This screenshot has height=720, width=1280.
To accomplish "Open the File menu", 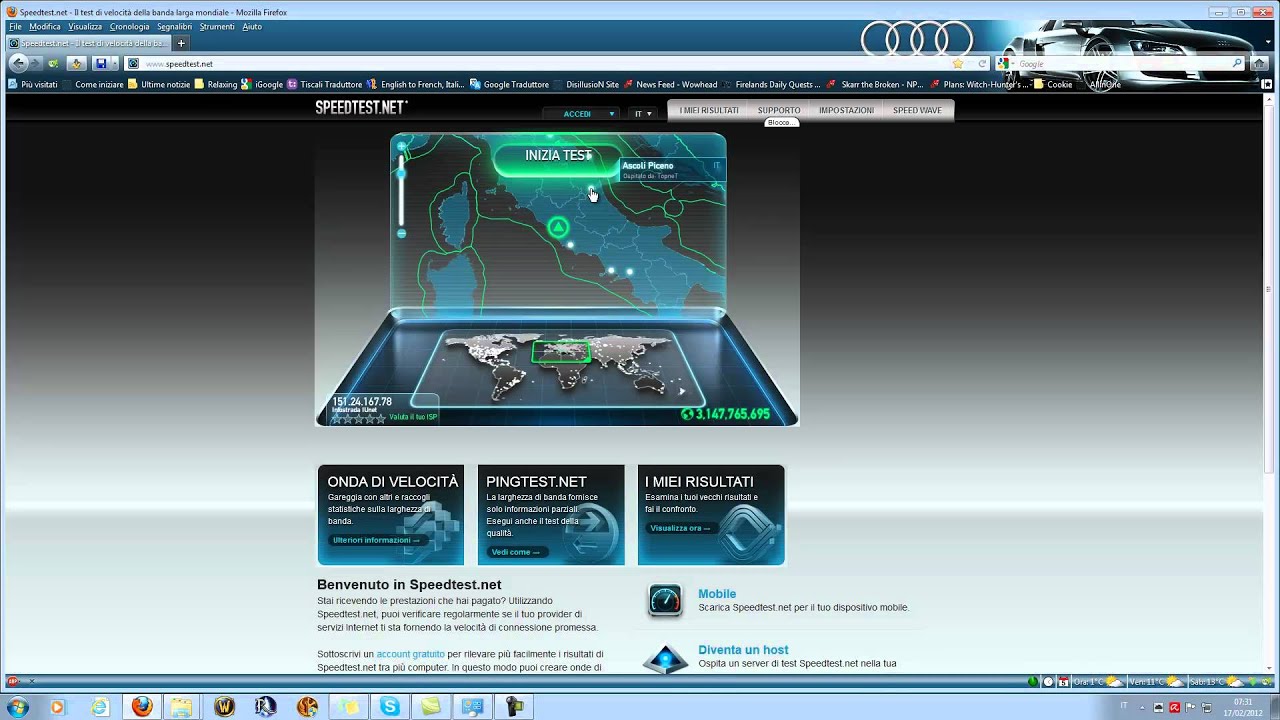I will pyautogui.click(x=15, y=27).
